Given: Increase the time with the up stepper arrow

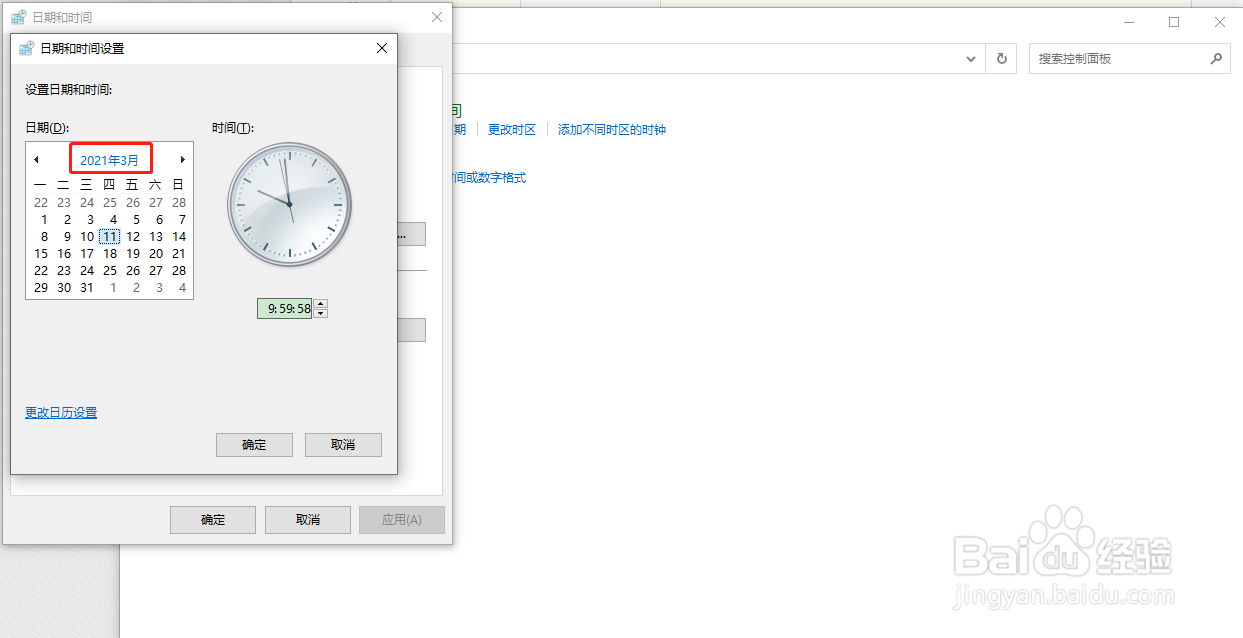Looking at the screenshot, I should [x=320, y=303].
